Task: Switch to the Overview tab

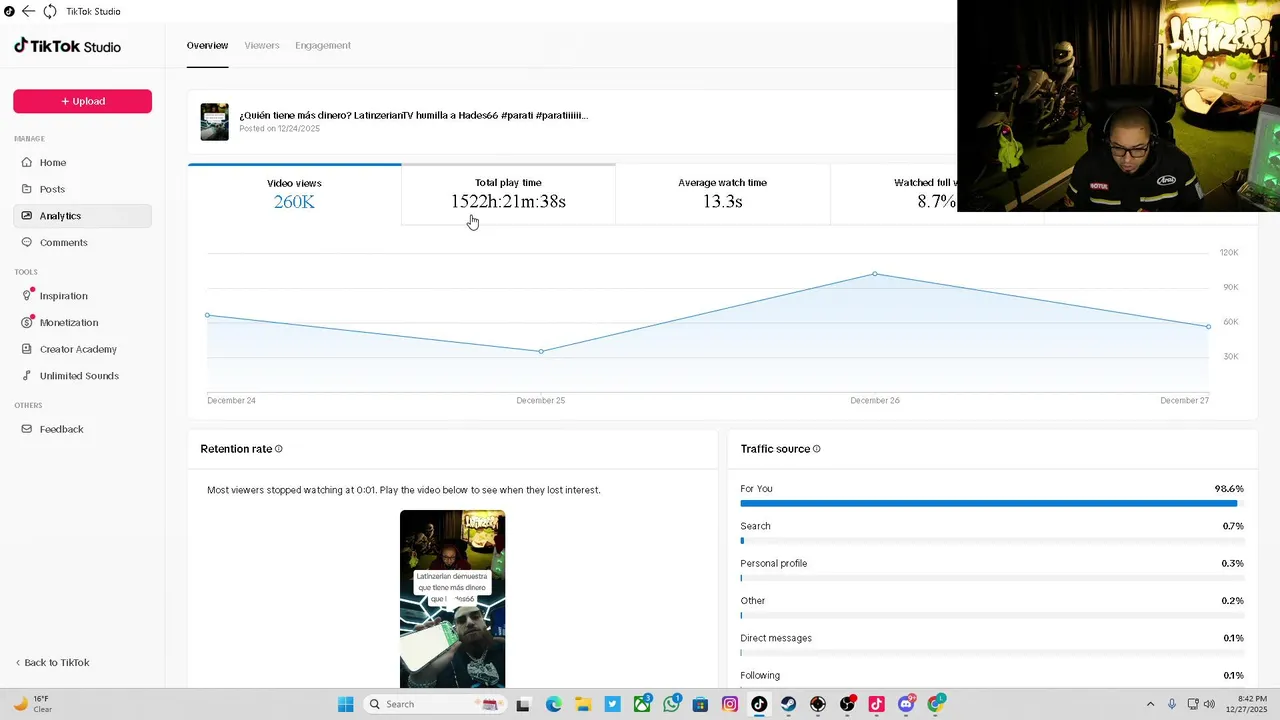Action: [x=207, y=45]
